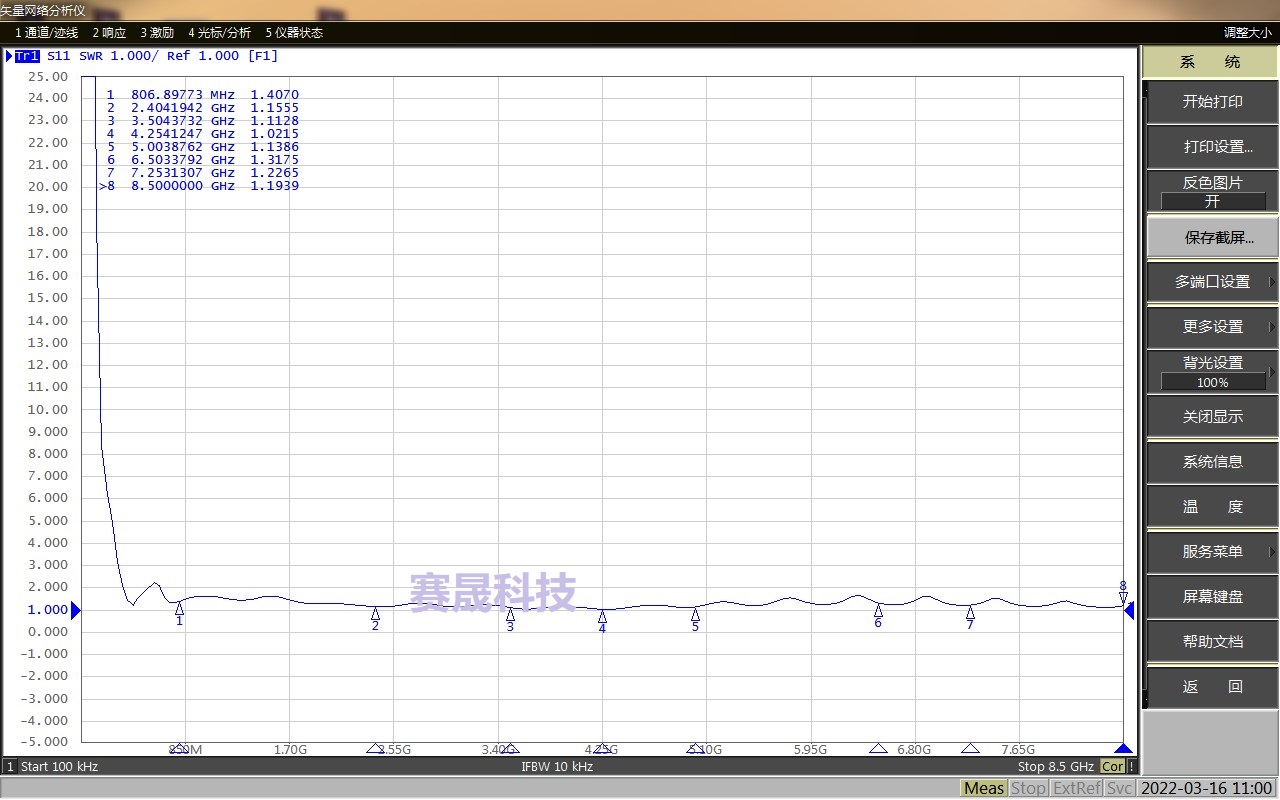This screenshot has width=1280, height=800.
Task: Open the 4 光标/分析 menu
Action: (x=219, y=32)
